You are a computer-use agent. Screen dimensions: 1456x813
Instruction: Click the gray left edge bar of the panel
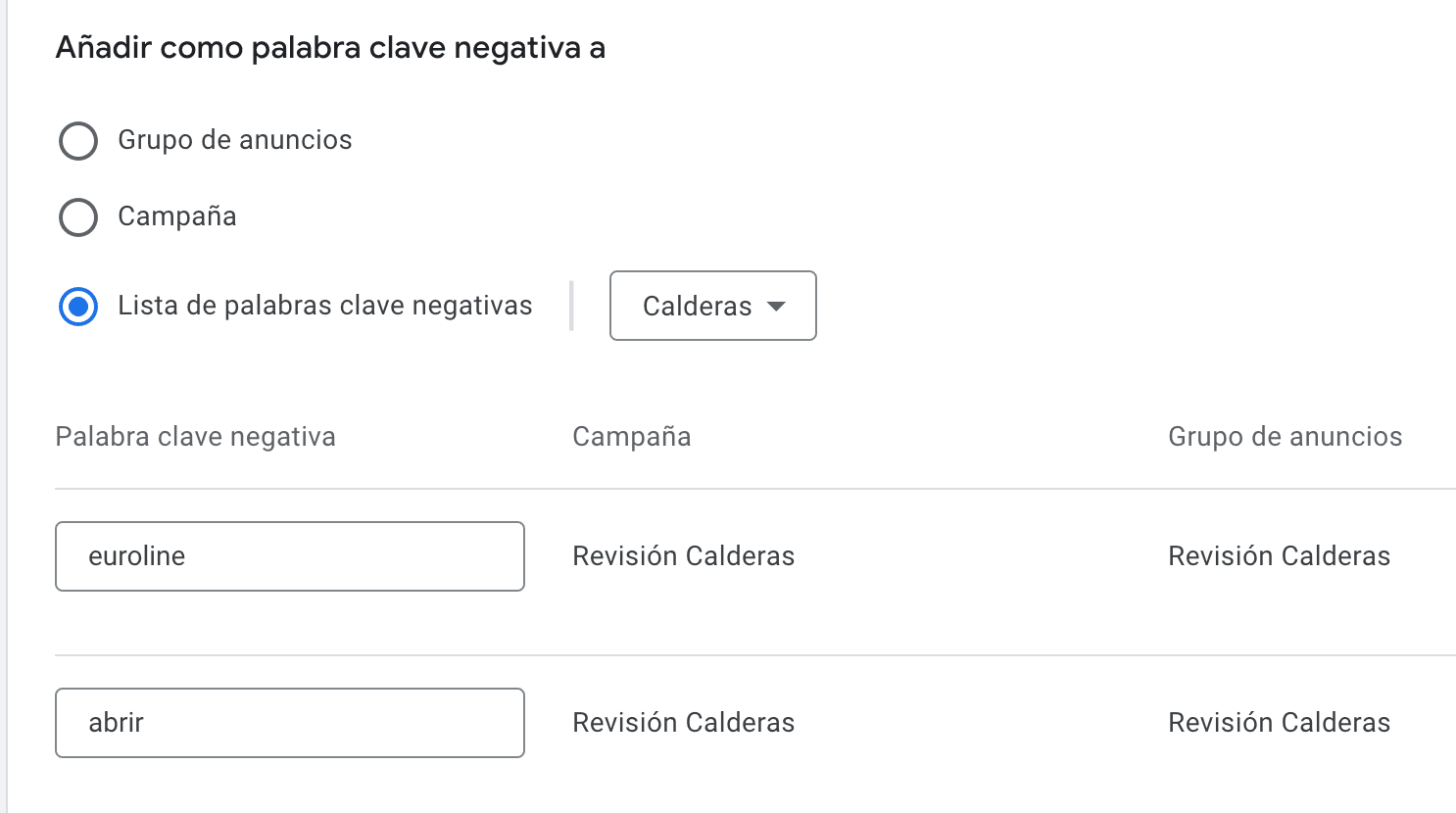click(x=4, y=406)
